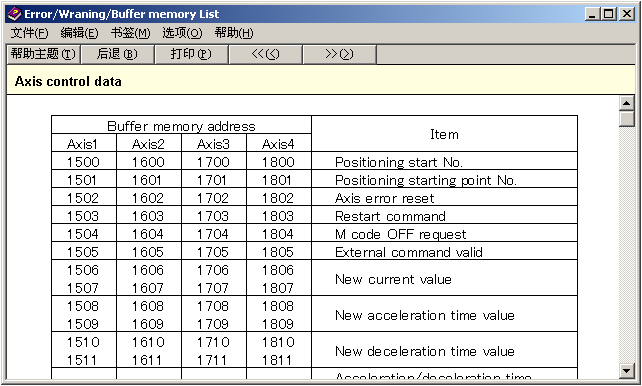Click the empty vertical scrollbar track
This screenshot has width=642, height=386.
pos(626,245)
